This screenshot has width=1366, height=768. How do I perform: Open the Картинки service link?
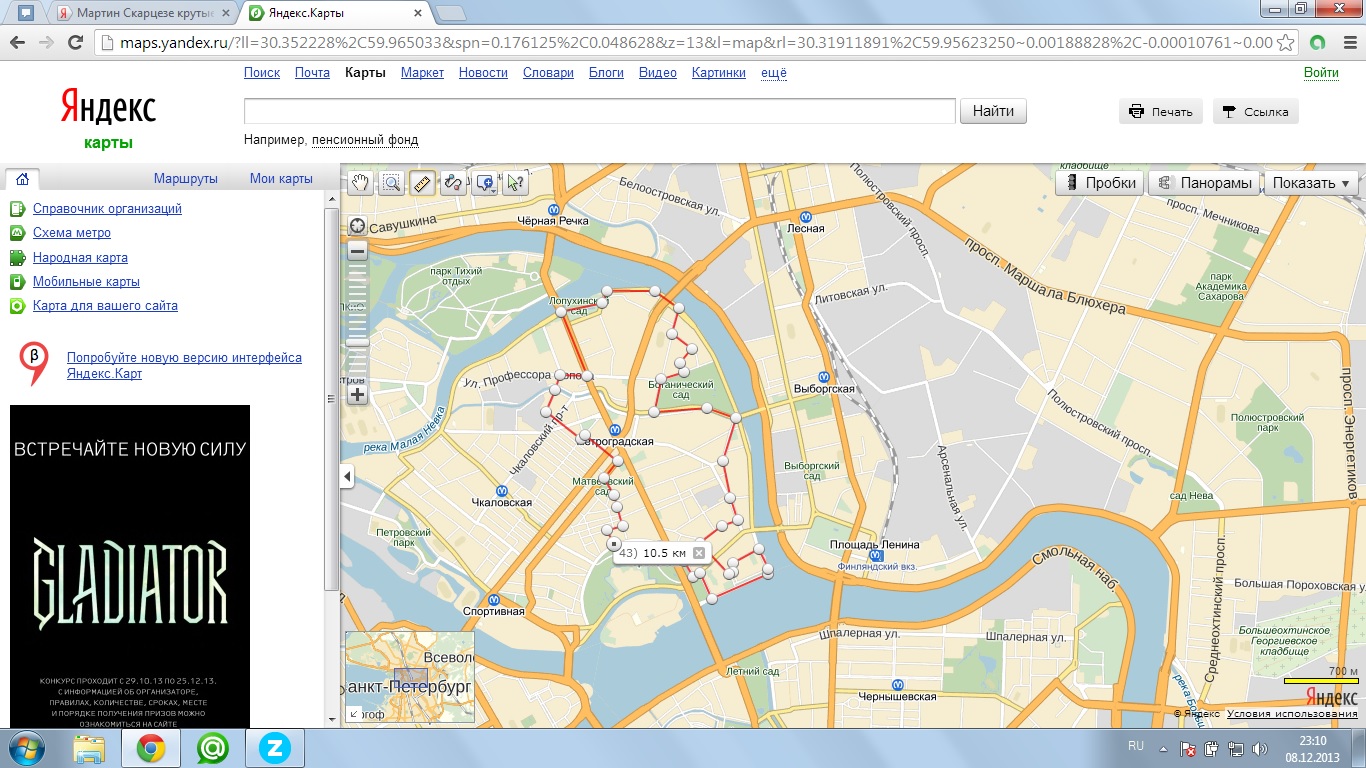719,73
